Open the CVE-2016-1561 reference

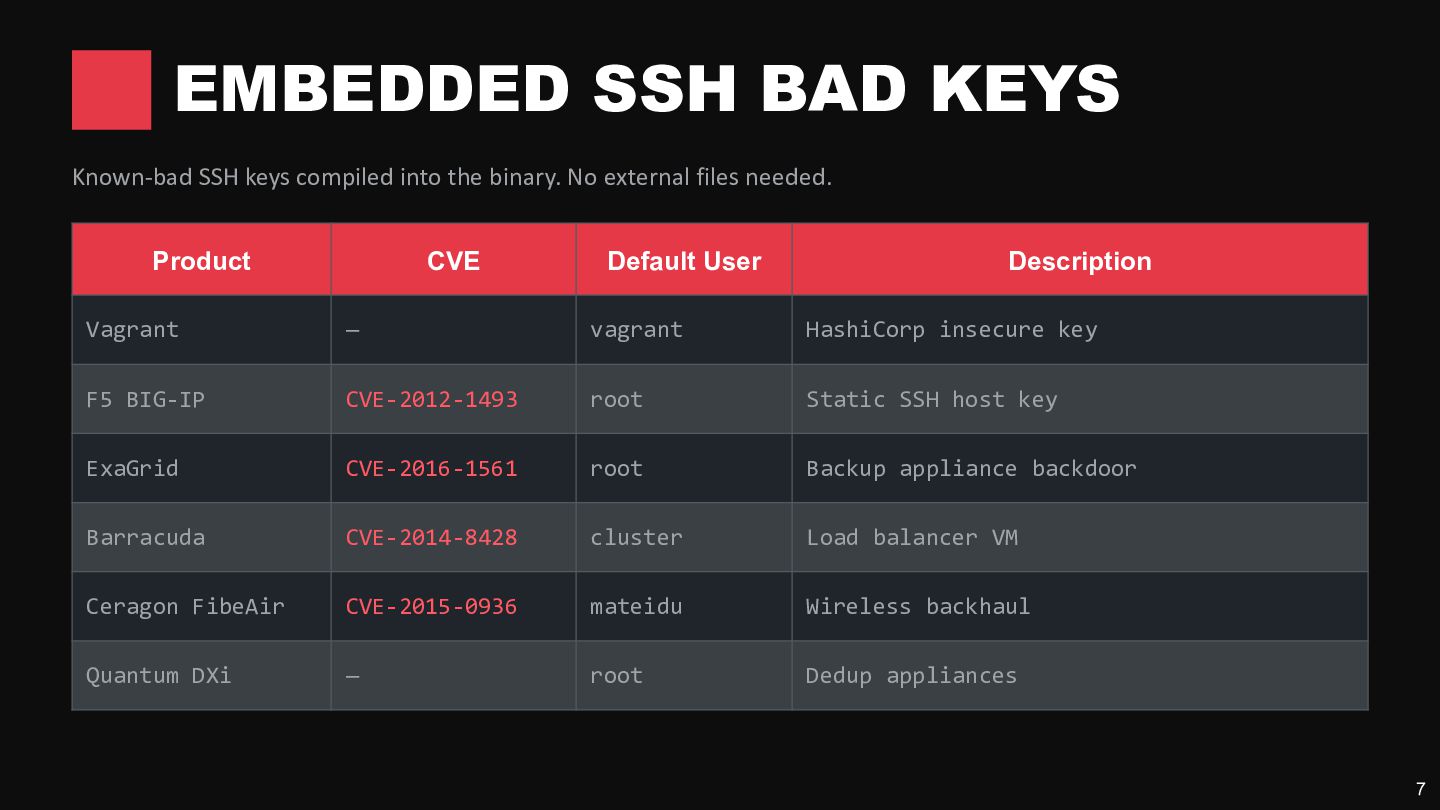coord(431,468)
